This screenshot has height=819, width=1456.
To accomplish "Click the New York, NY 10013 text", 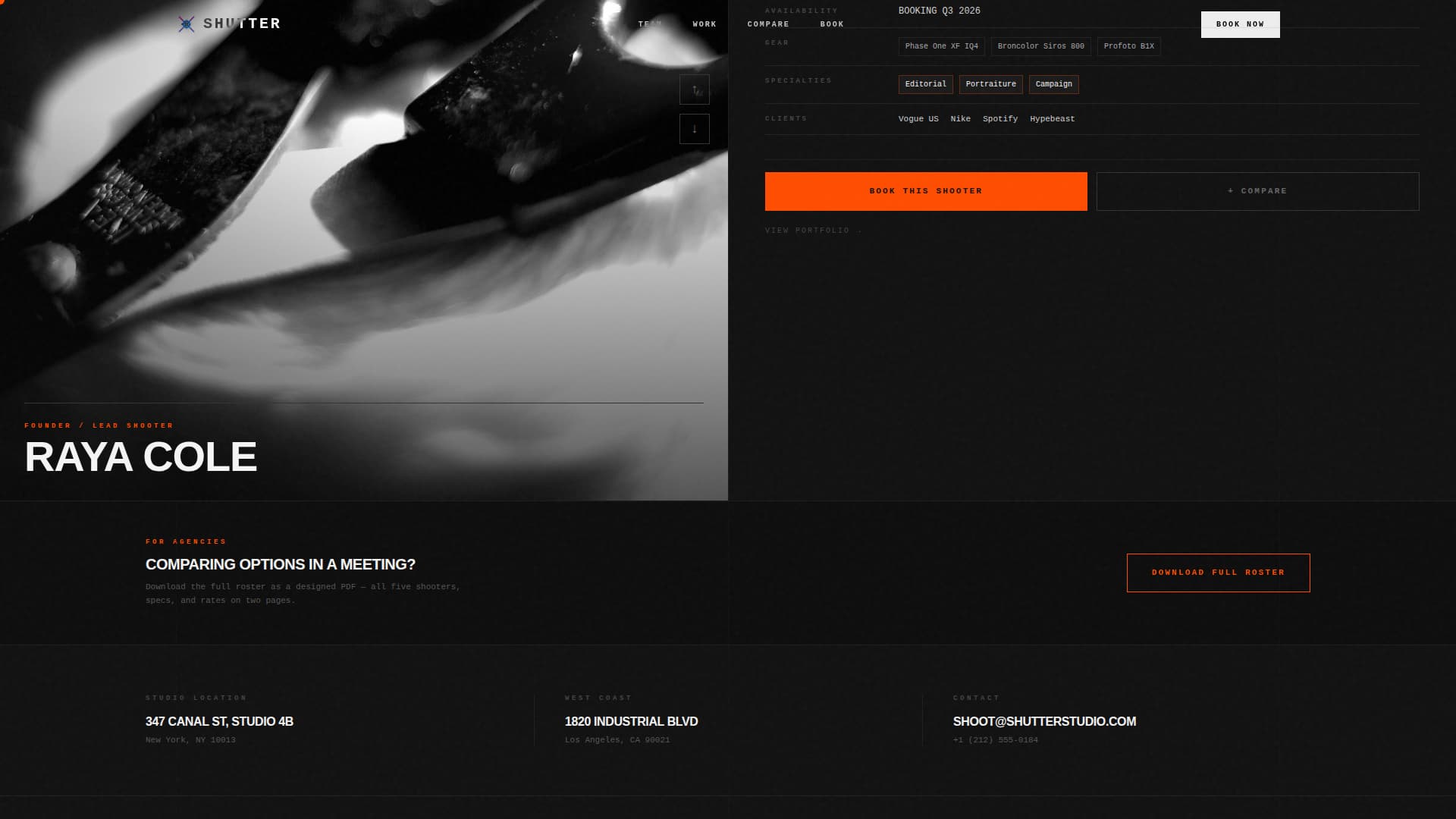I will click(190, 740).
